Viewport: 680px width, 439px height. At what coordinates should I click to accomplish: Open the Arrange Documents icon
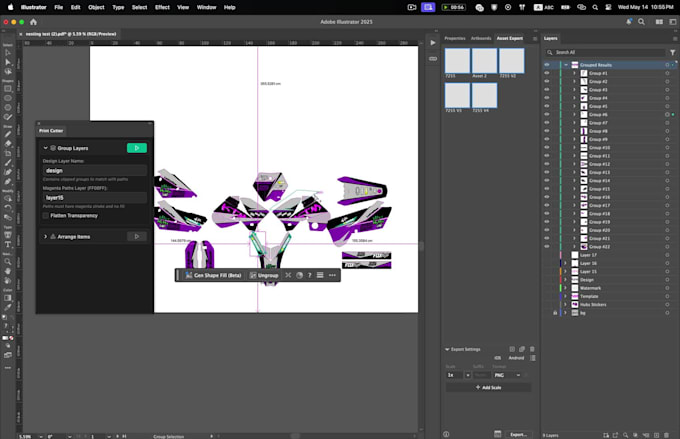(x=659, y=22)
